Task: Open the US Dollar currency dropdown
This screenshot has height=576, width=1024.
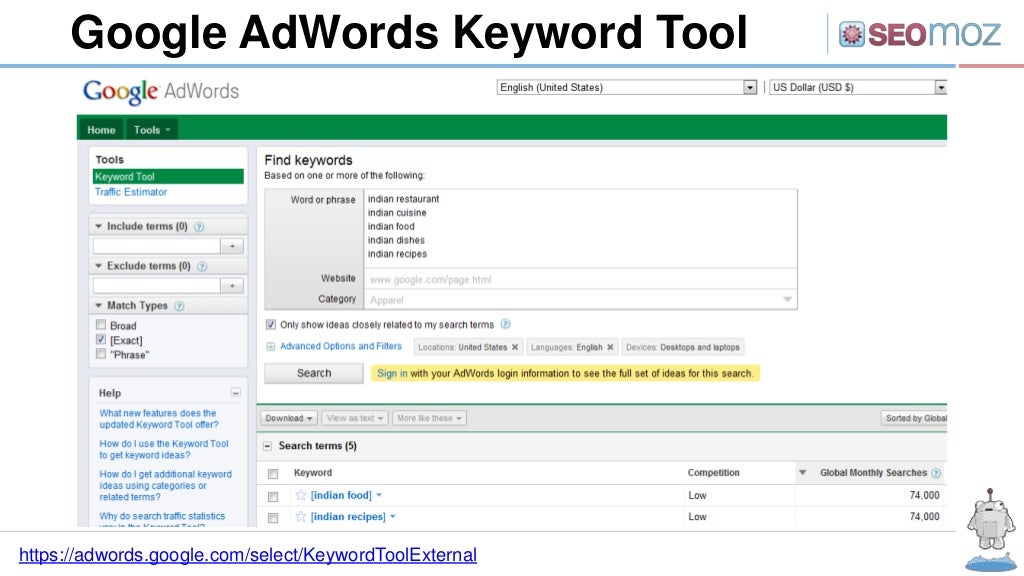Action: tap(858, 88)
